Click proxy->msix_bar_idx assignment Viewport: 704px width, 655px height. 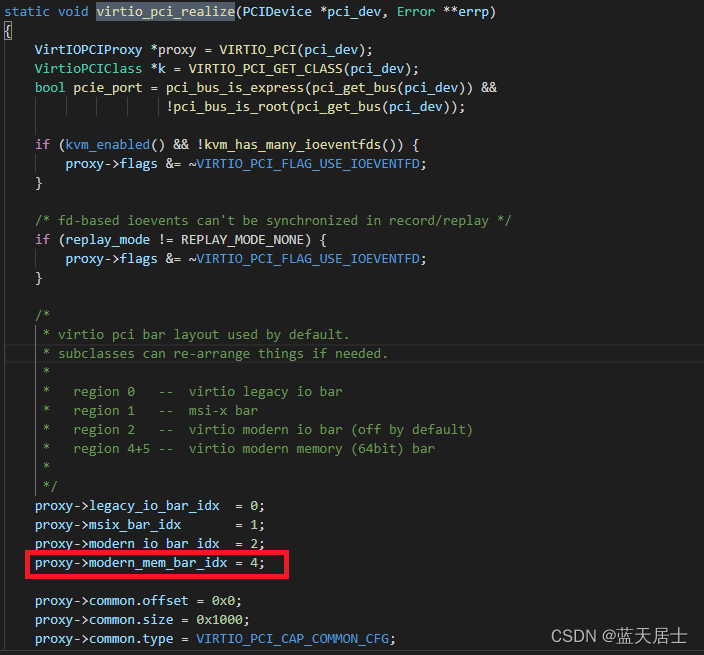(150, 525)
